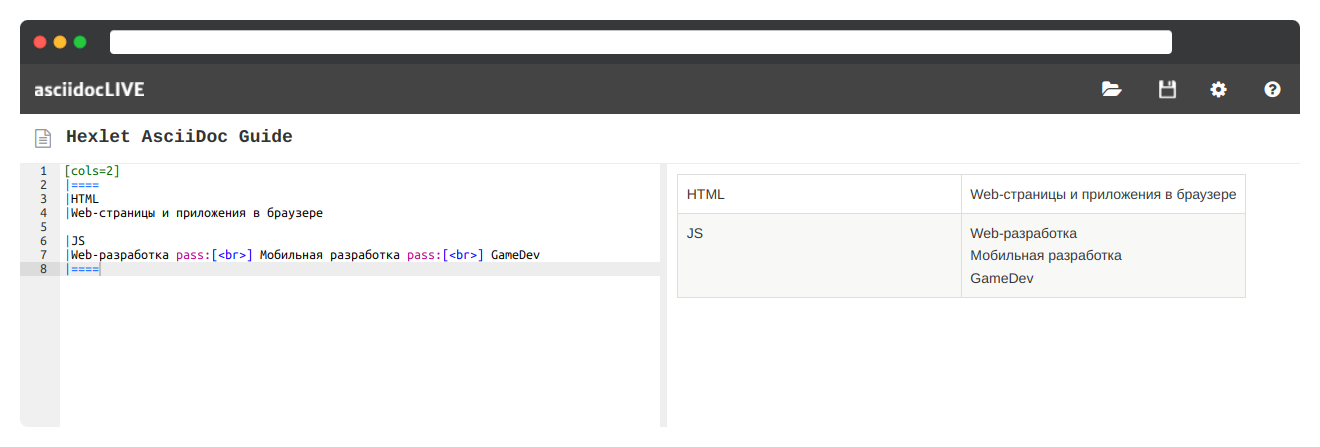
Task: Open settings via the gear icon
Action: point(1218,89)
